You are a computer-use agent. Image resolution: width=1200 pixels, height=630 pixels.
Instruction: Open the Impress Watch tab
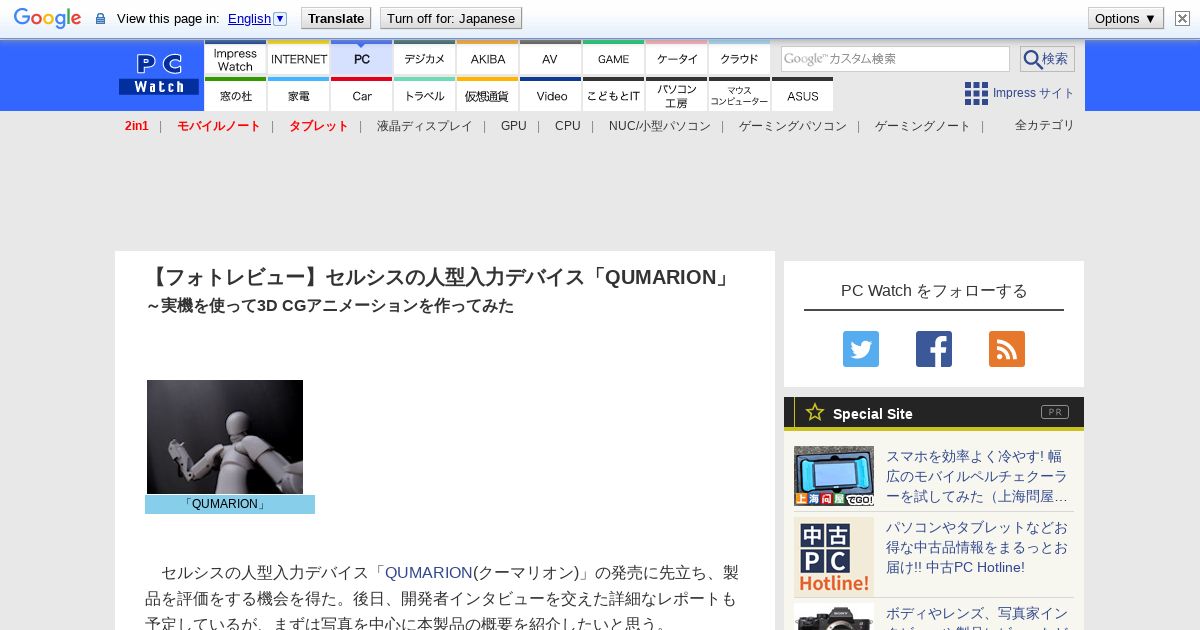[x=235, y=58]
